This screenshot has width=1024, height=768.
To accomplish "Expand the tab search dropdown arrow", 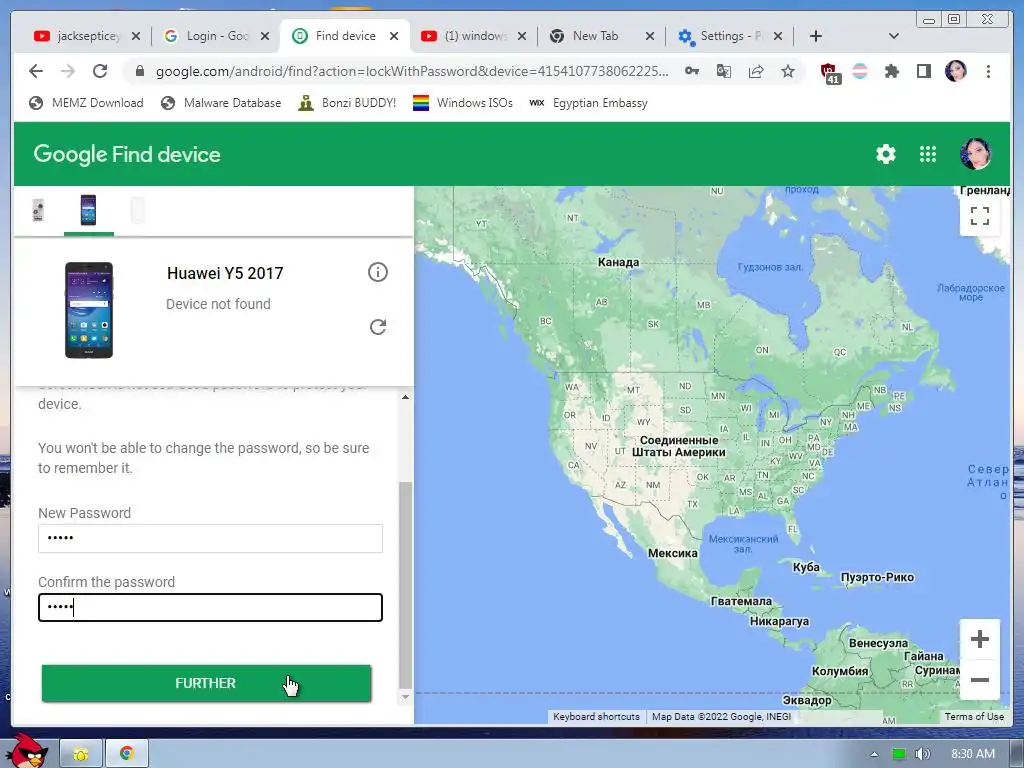I will pos(894,36).
